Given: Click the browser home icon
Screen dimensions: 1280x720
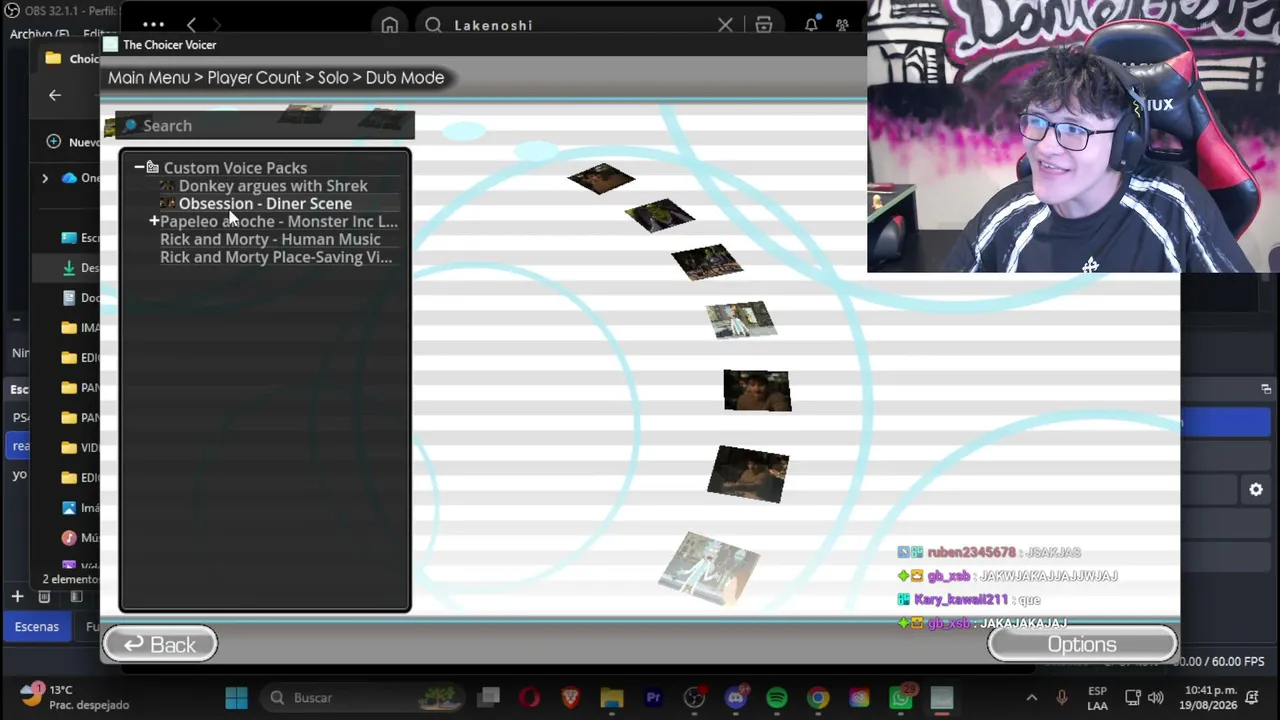Looking at the screenshot, I should [390, 25].
